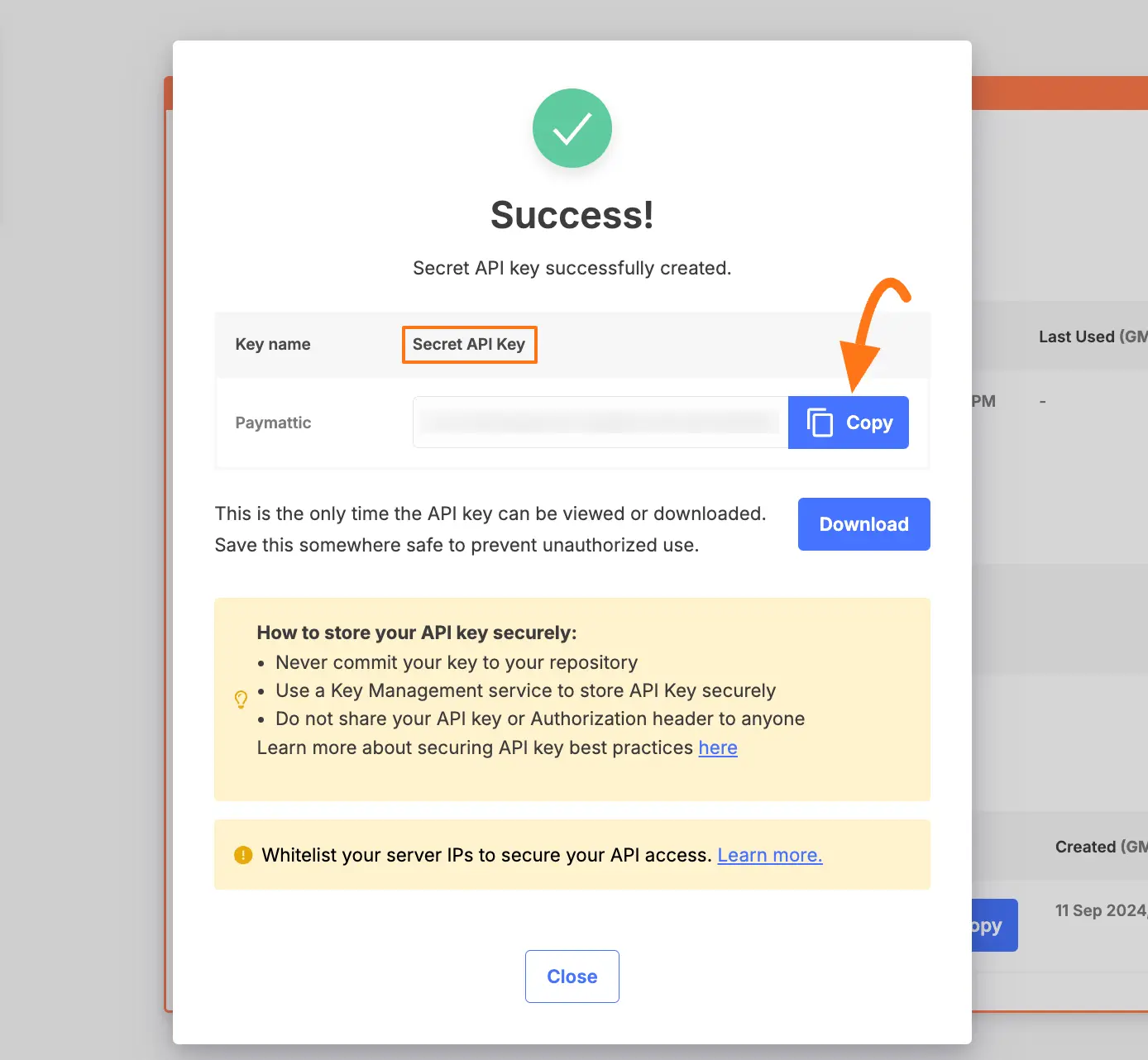1148x1060 pixels.
Task: Click the 'How to store your API key securely' heading
Action: pos(416,633)
